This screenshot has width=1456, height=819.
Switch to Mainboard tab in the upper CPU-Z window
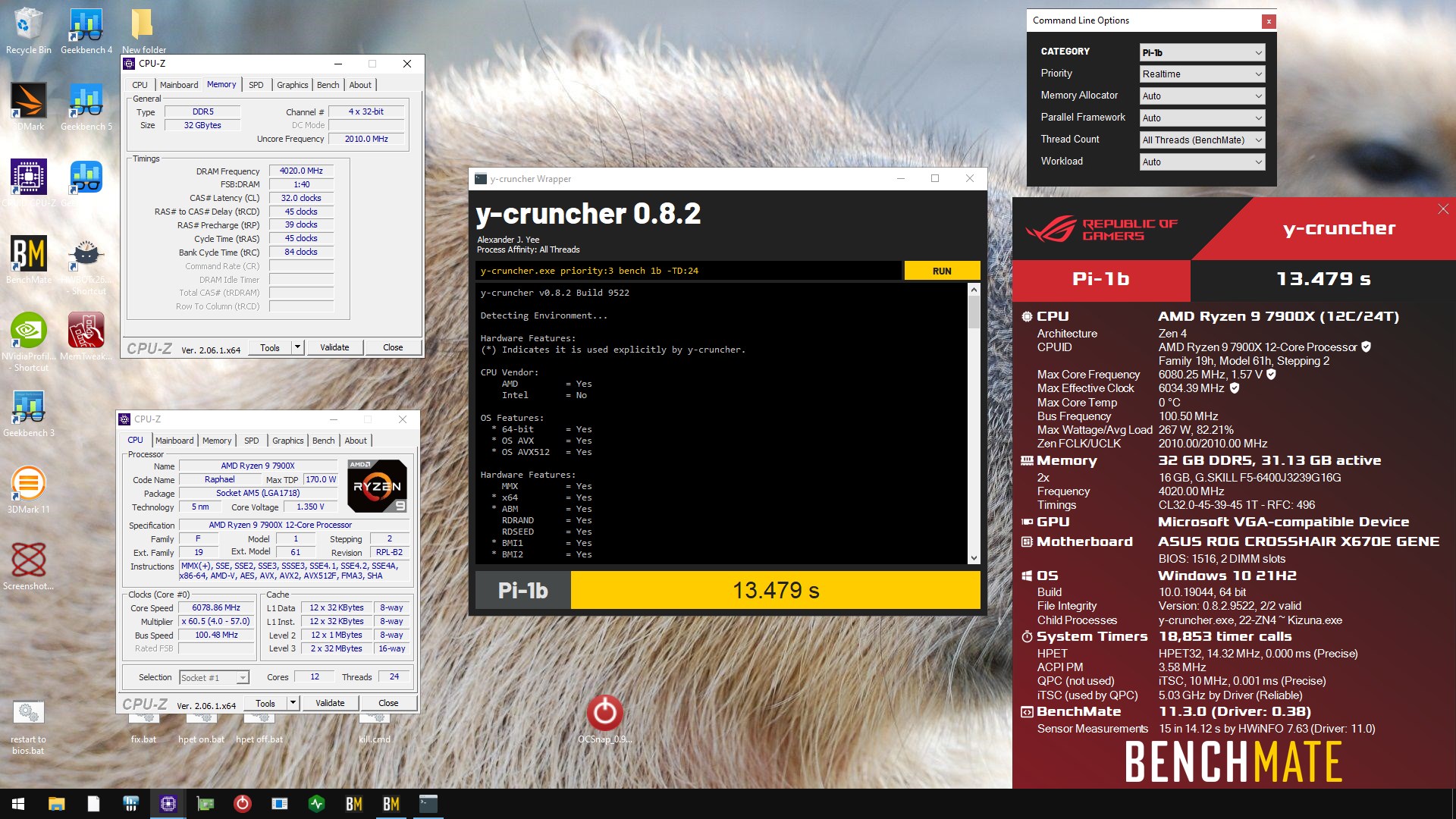(179, 85)
